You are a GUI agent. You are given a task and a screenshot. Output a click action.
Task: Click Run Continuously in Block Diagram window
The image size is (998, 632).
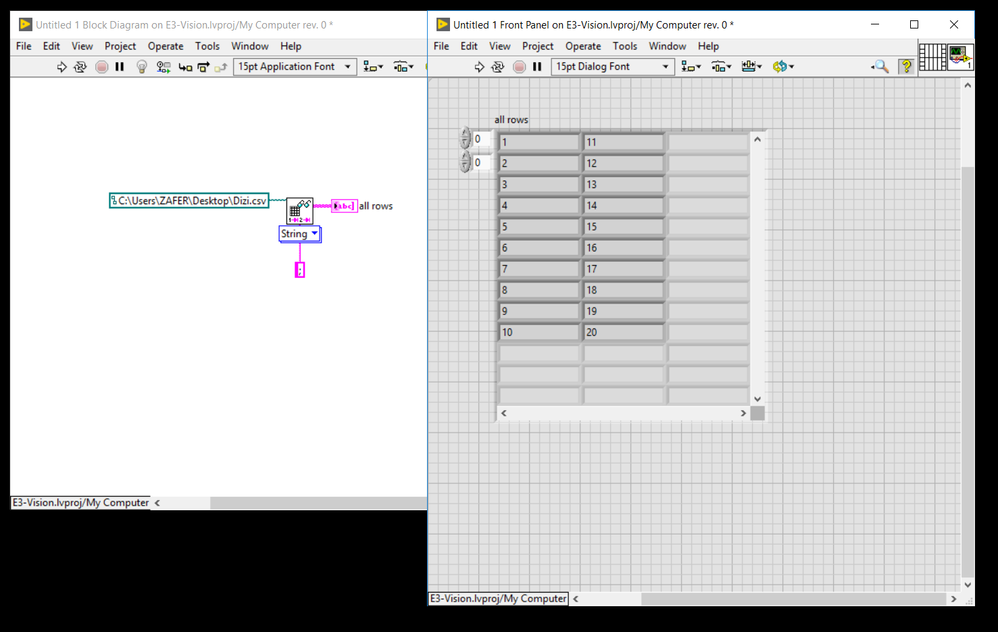point(80,67)
